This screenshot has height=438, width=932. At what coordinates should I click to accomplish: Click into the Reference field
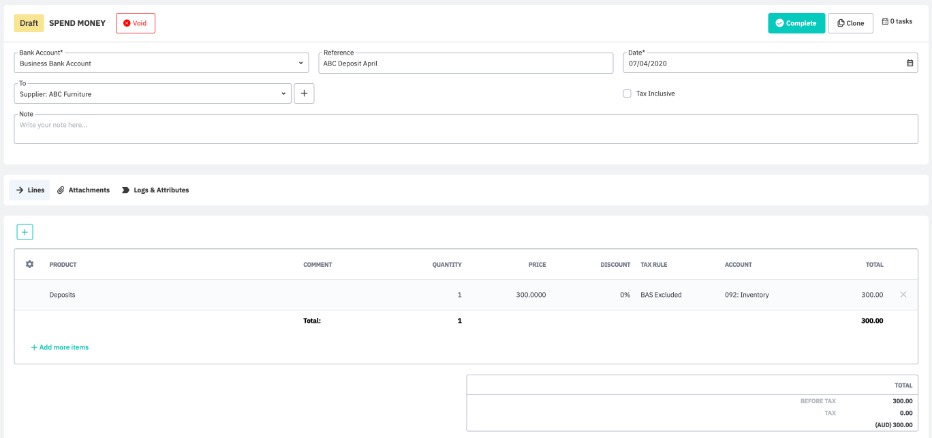pos(465,63)
